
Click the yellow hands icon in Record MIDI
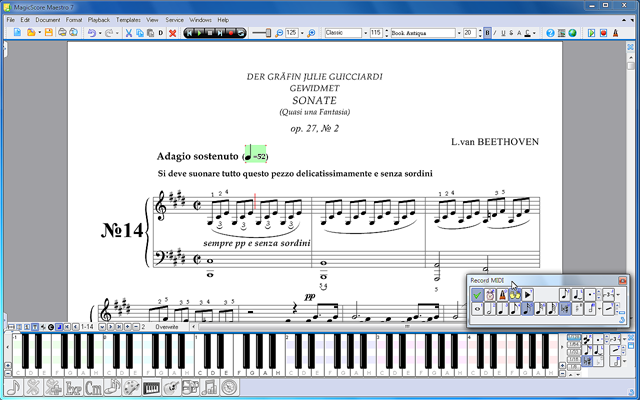515,294
